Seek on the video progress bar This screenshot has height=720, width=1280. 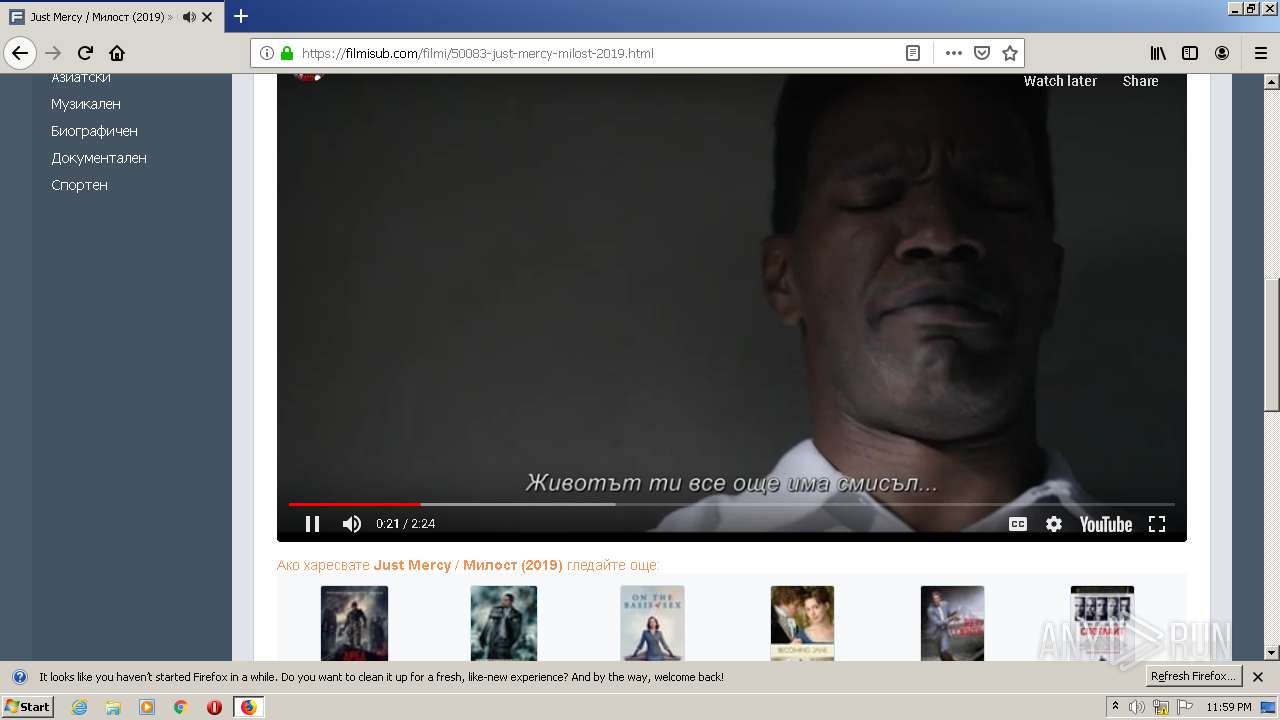[x=731, y=504]
